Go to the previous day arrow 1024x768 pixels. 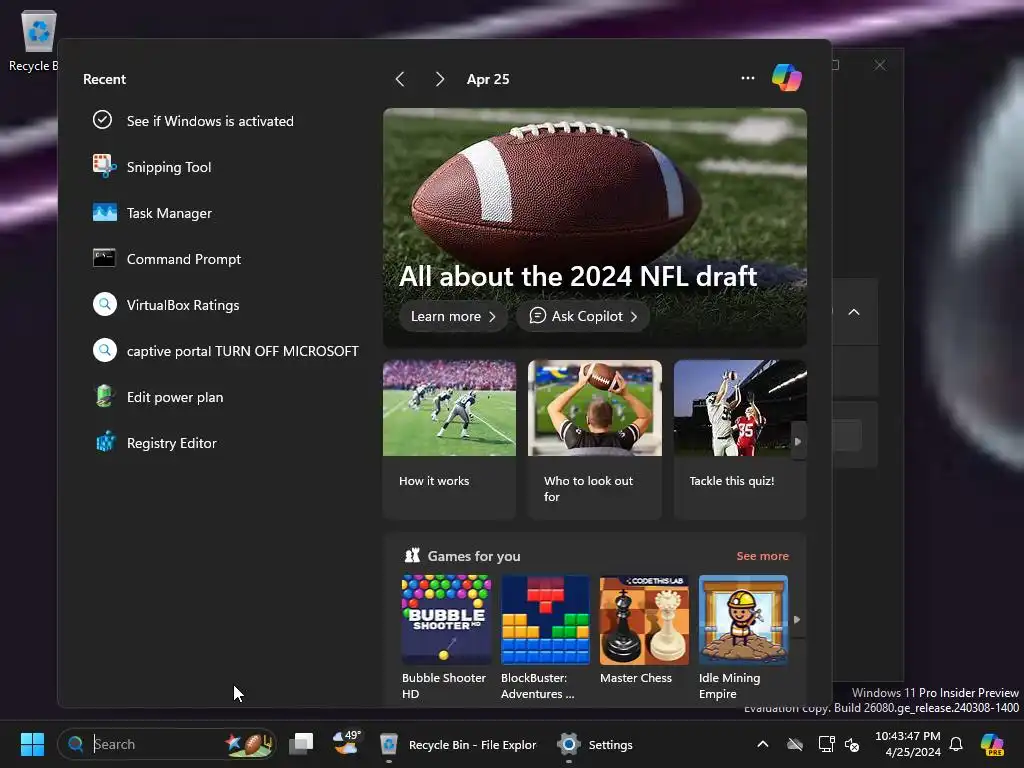tap(400, 79)
